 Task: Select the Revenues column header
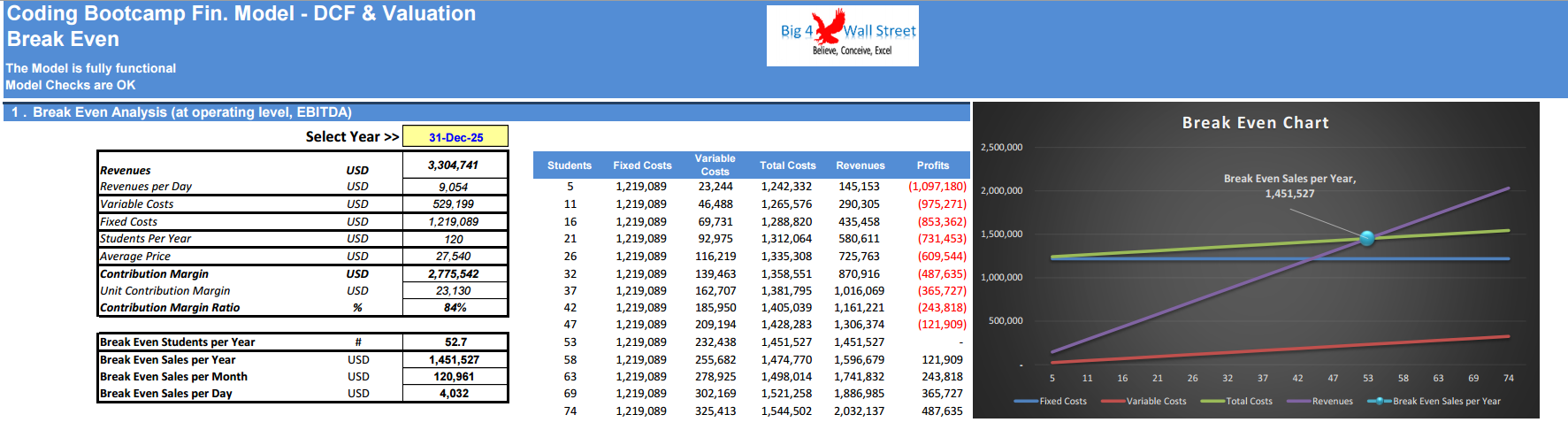click(860, 165)
